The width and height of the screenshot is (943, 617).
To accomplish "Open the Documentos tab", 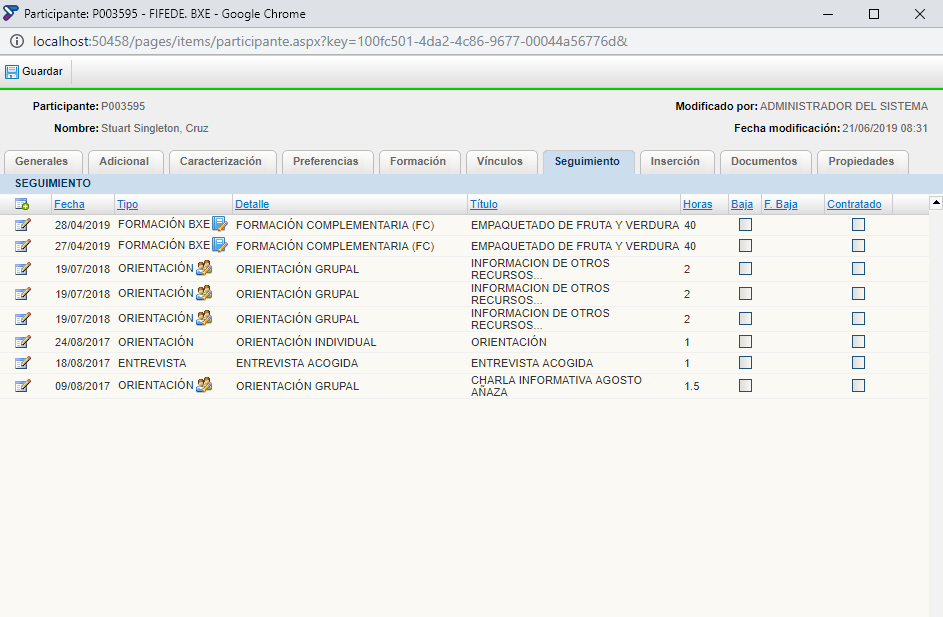I will point(765,162).
